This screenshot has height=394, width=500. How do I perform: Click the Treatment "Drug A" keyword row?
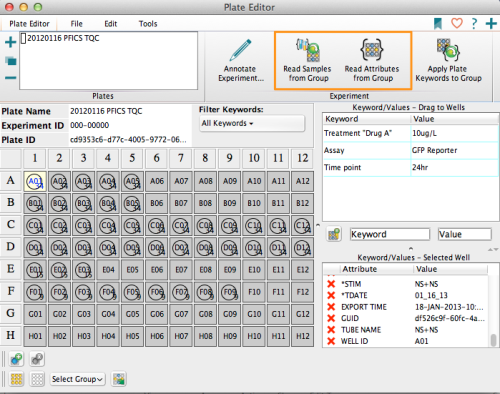coord(410,133)
